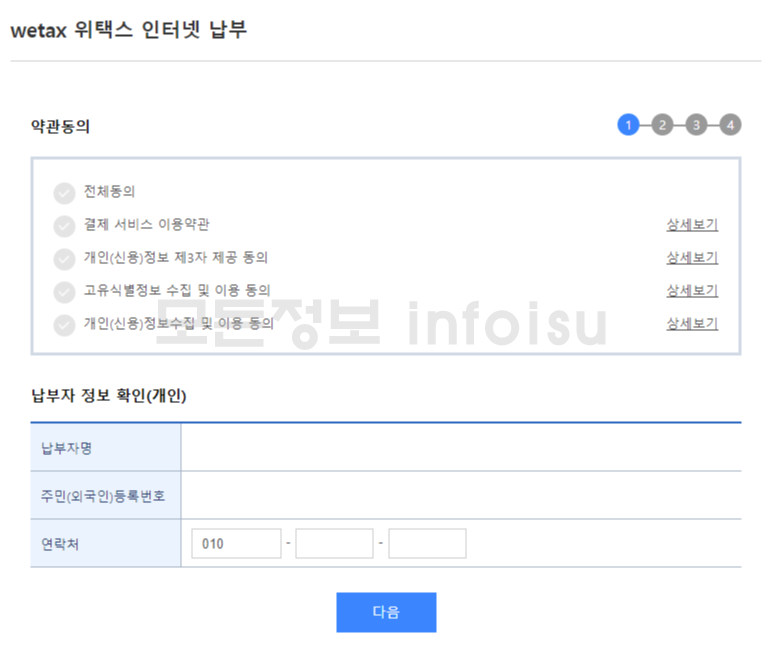Check the 전체동의 agreement checkbox
The image size is (762, 648).
64,193
